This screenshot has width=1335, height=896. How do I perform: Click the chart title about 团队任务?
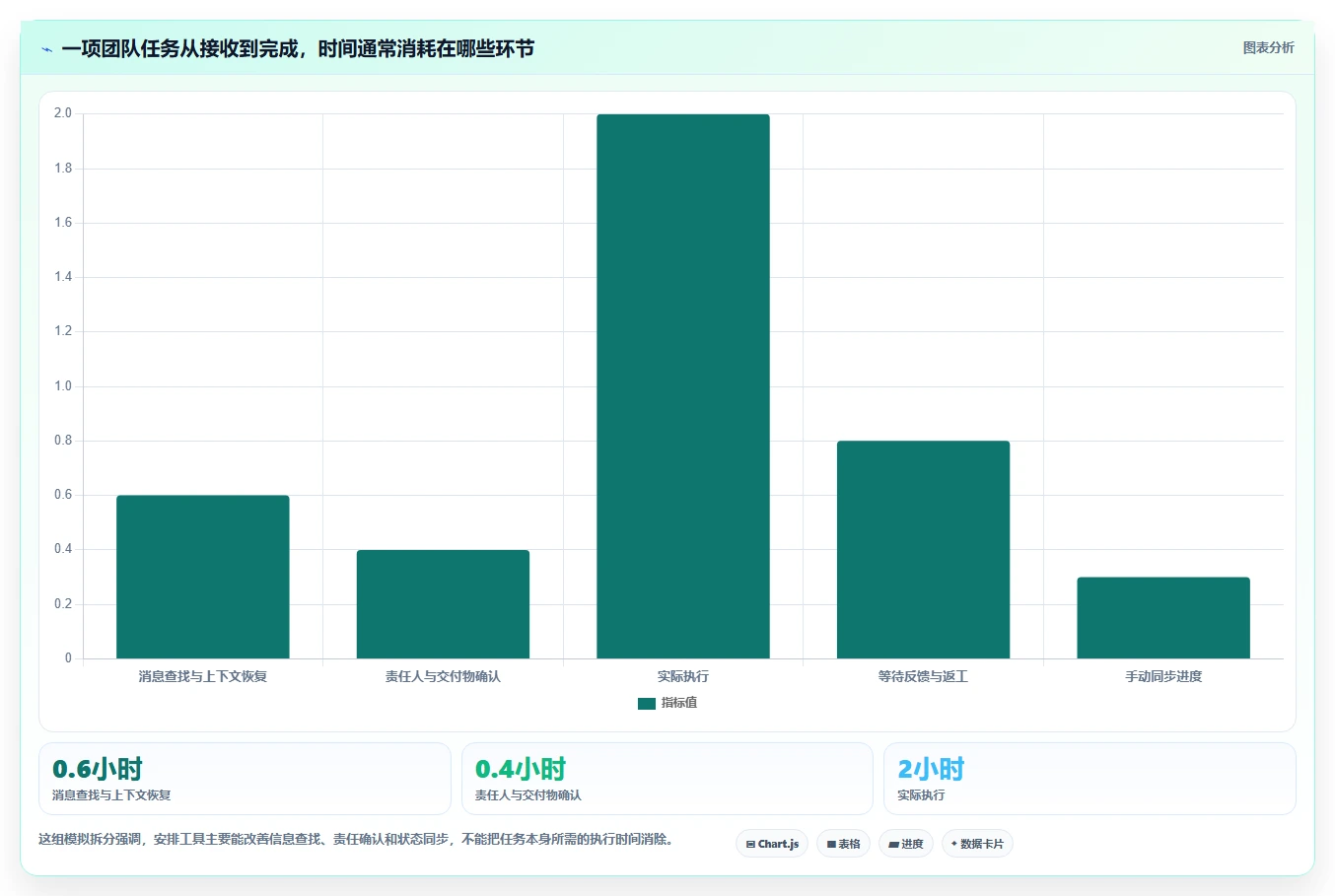click(298, 48)
